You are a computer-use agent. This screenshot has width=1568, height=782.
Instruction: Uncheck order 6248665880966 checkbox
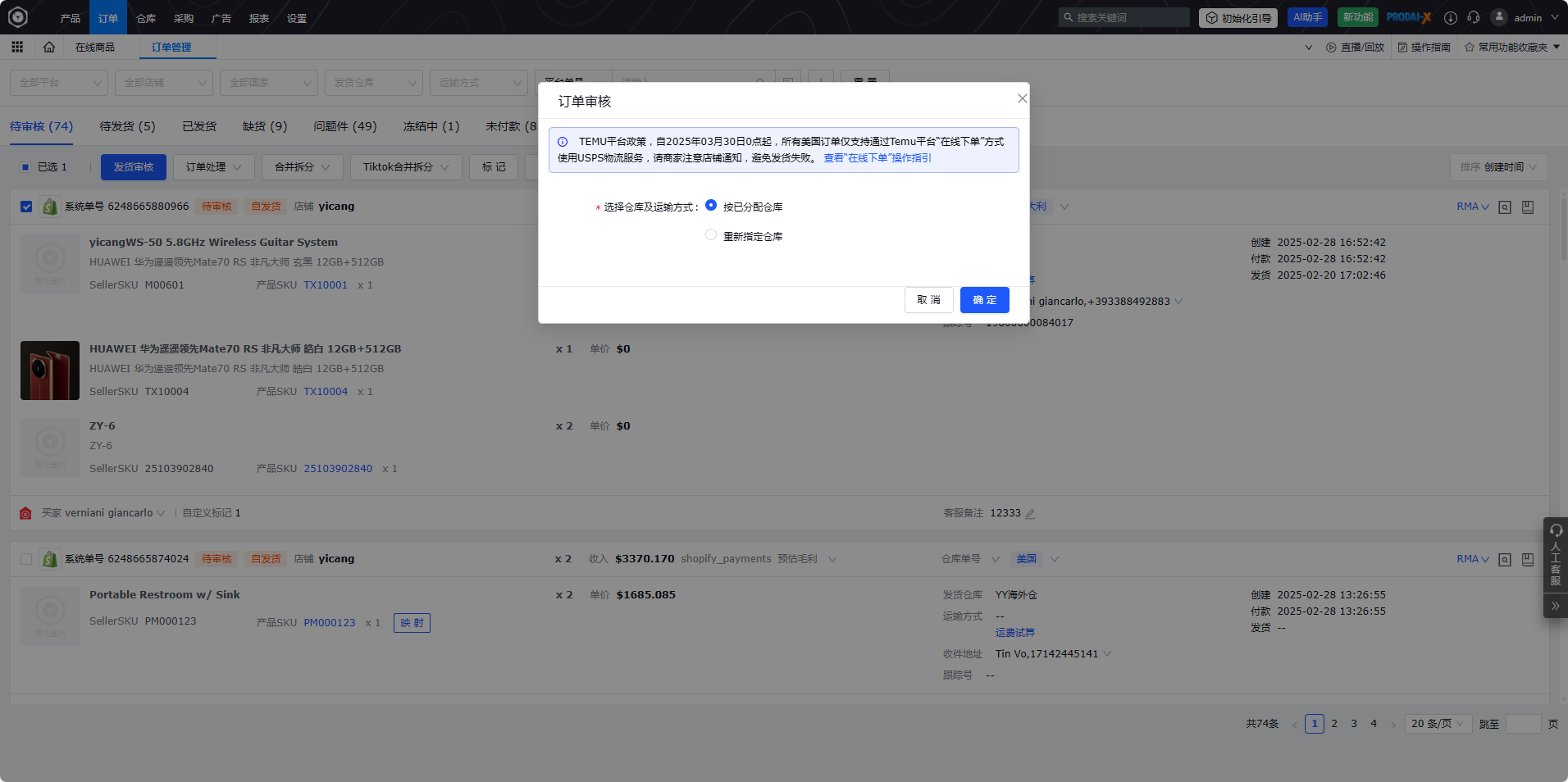point(25,207)
